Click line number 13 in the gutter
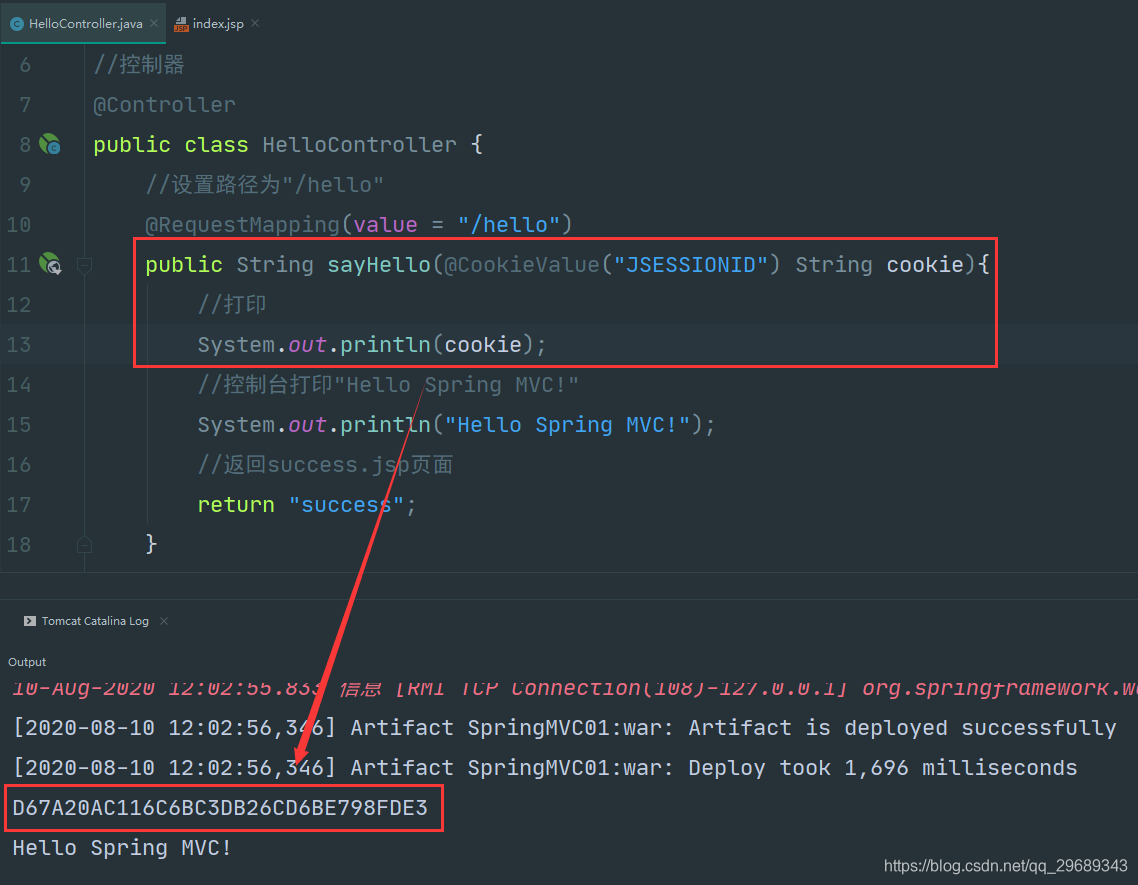The width and height of the screenshot is (1138, 885). (x=19, y=344)
